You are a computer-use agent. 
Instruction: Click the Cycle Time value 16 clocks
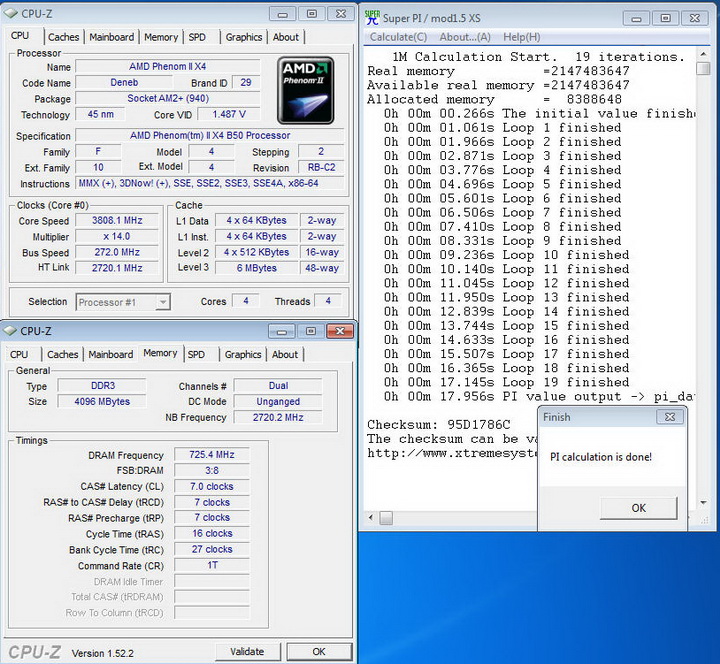(x=212, y=534)
